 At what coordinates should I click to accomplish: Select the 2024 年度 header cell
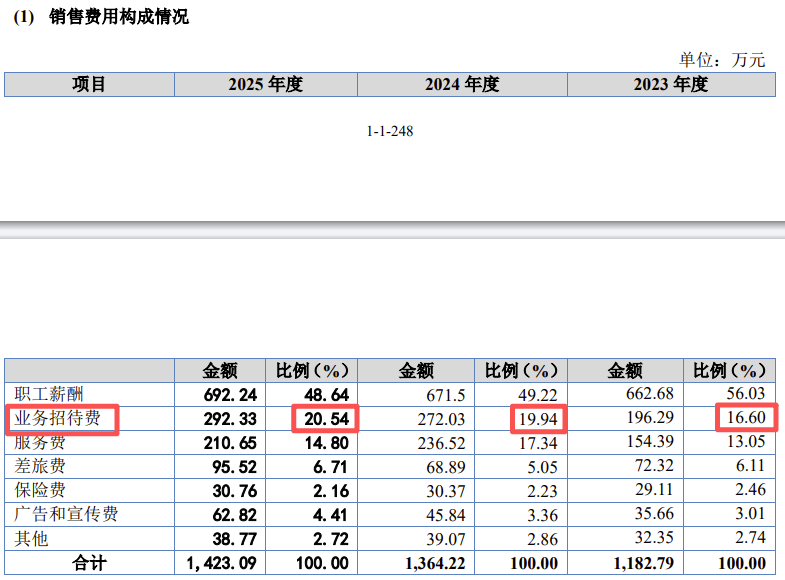tap(462, 84)
